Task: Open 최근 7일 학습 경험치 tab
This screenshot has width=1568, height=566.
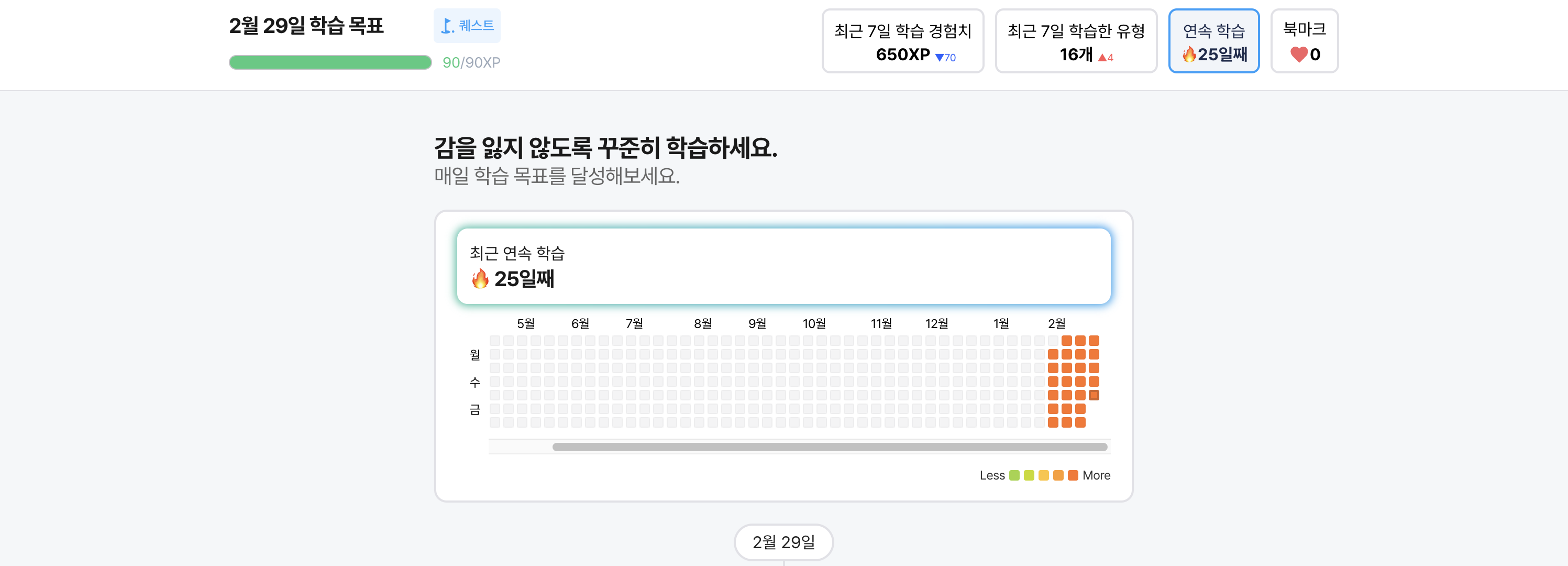Action: coord(903,41)
